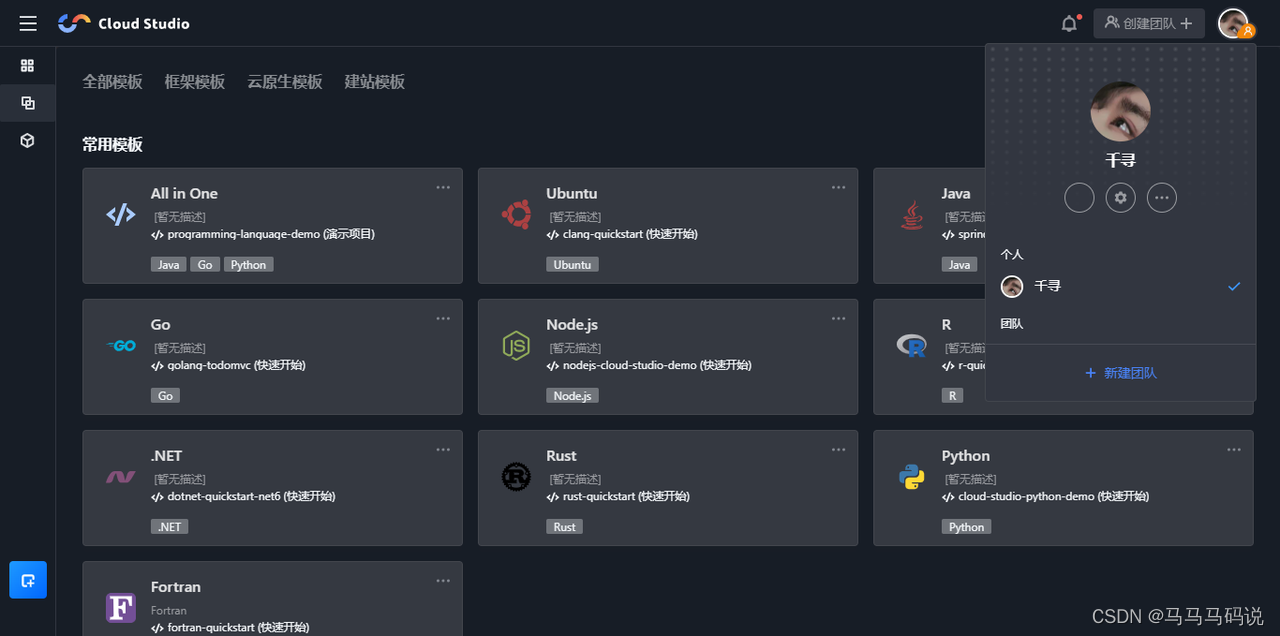This screenshot has height=636, width=1280.
Task: Click the Node.js tag on Node.js card
Action: (572, 396)
